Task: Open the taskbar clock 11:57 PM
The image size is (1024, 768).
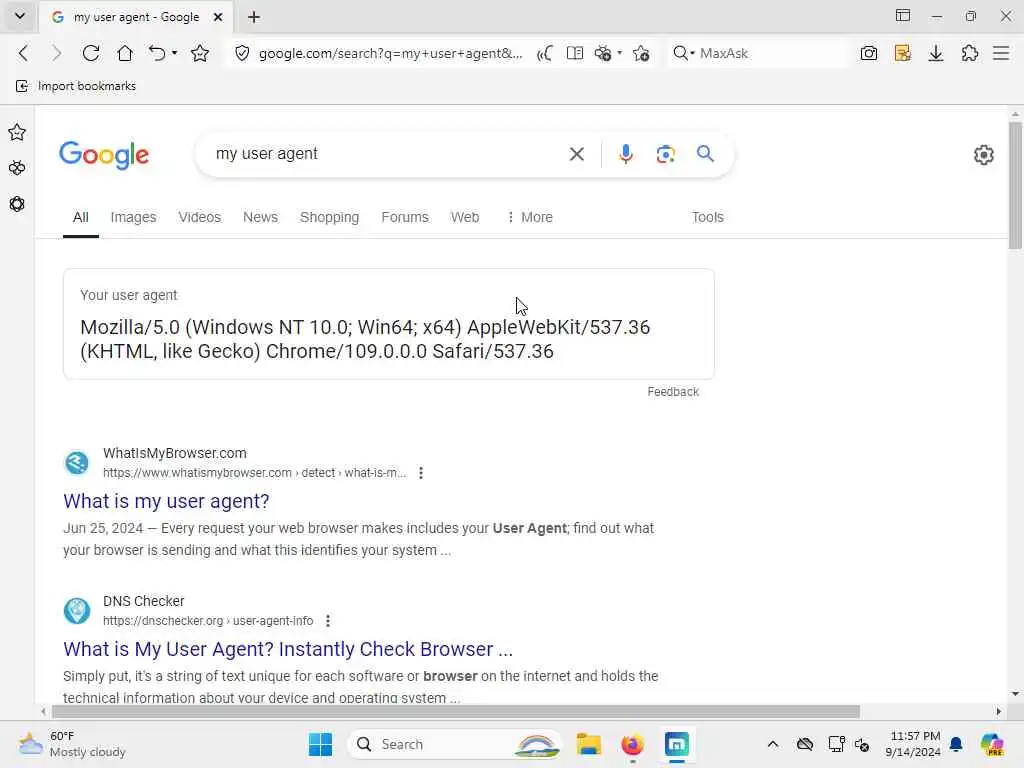Action: (913, 744)
